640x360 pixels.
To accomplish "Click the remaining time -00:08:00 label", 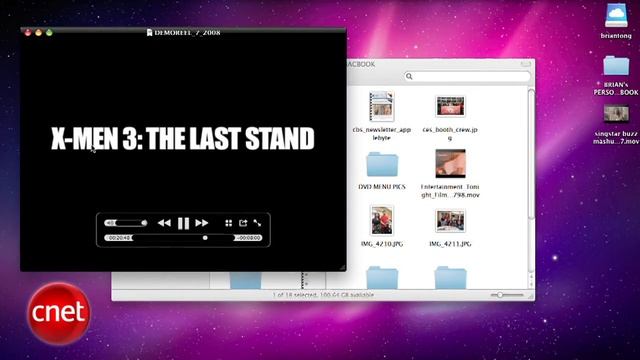I will tap(249, 238).
